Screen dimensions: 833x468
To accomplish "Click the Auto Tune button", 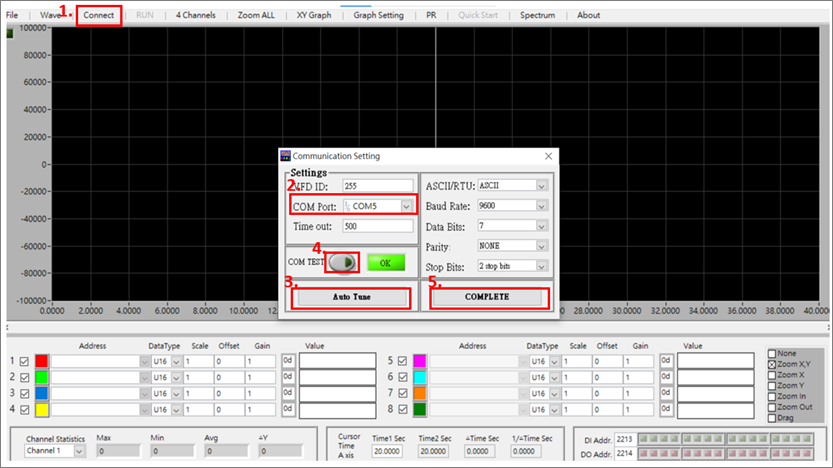I will click(351, 297).
